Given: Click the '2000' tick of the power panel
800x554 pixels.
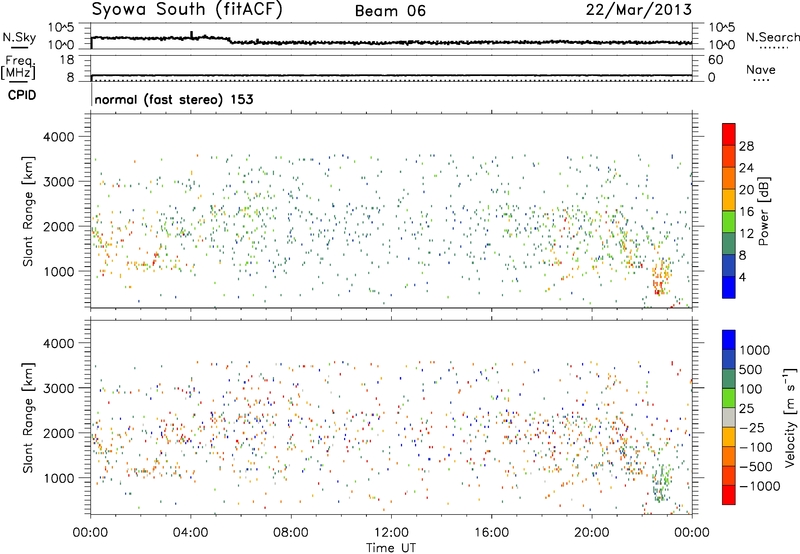Looking at the screenshot, I should [x=58, y=226].
